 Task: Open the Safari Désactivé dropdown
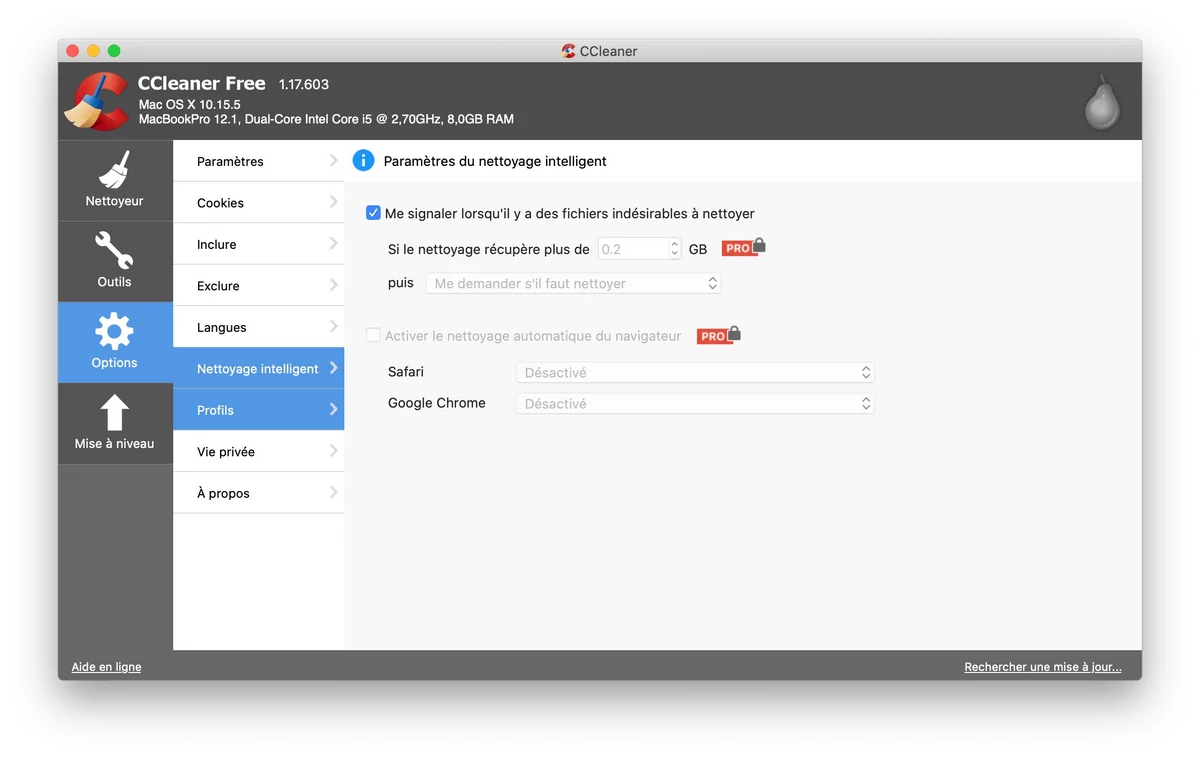click(x=695, y=372)
